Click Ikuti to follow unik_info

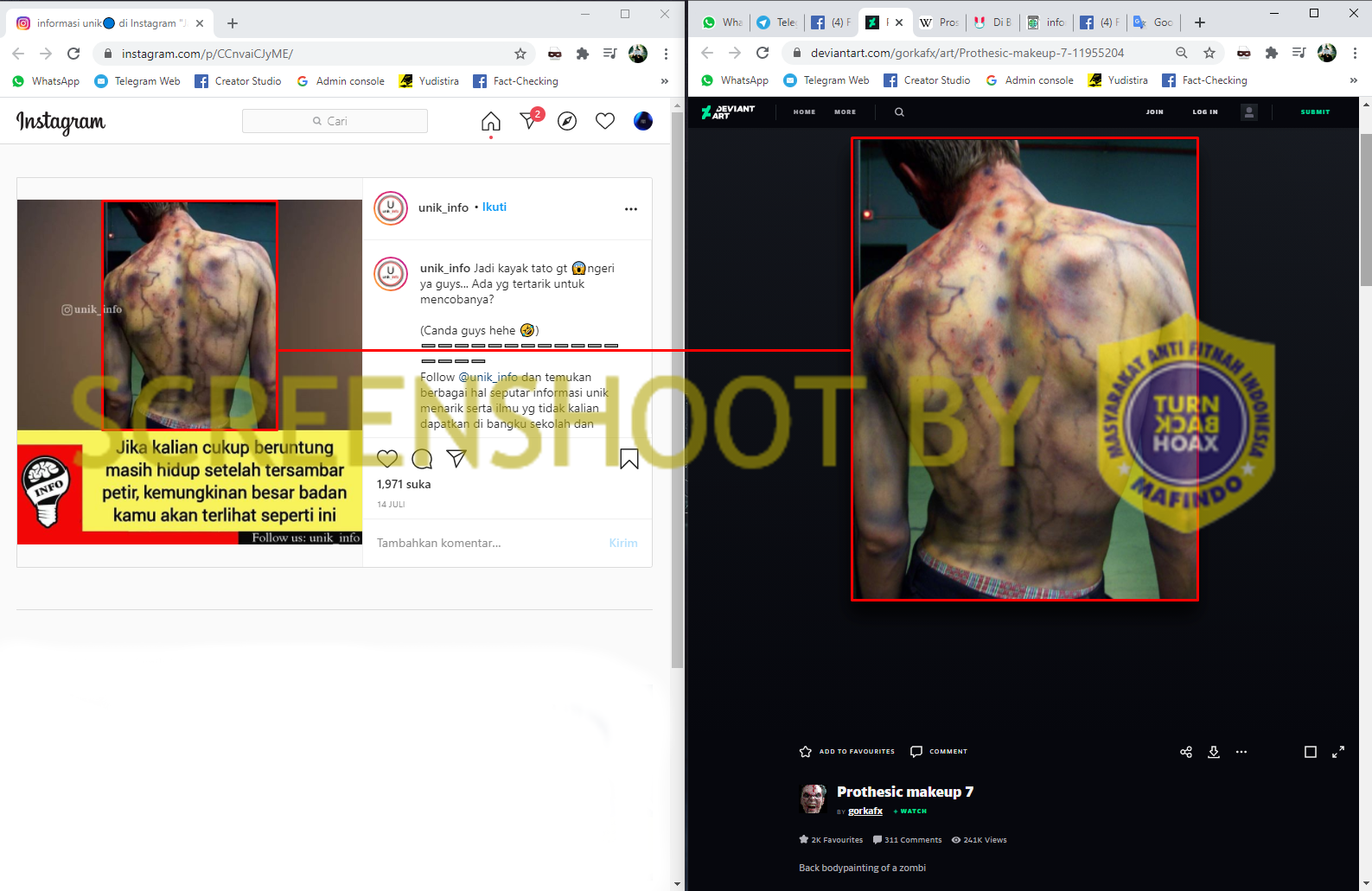coord(495,207)
